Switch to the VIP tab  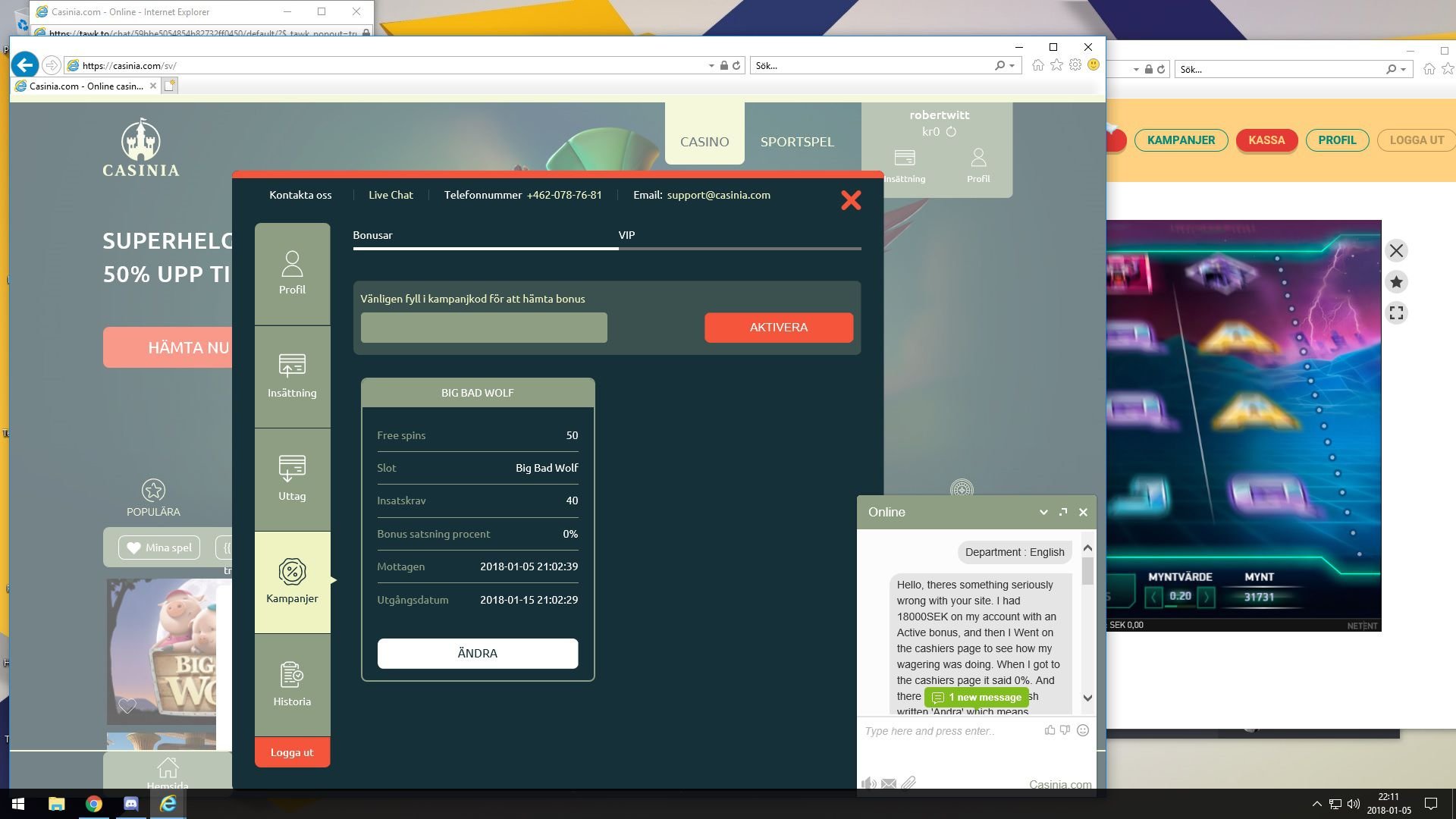coord(626,235)
